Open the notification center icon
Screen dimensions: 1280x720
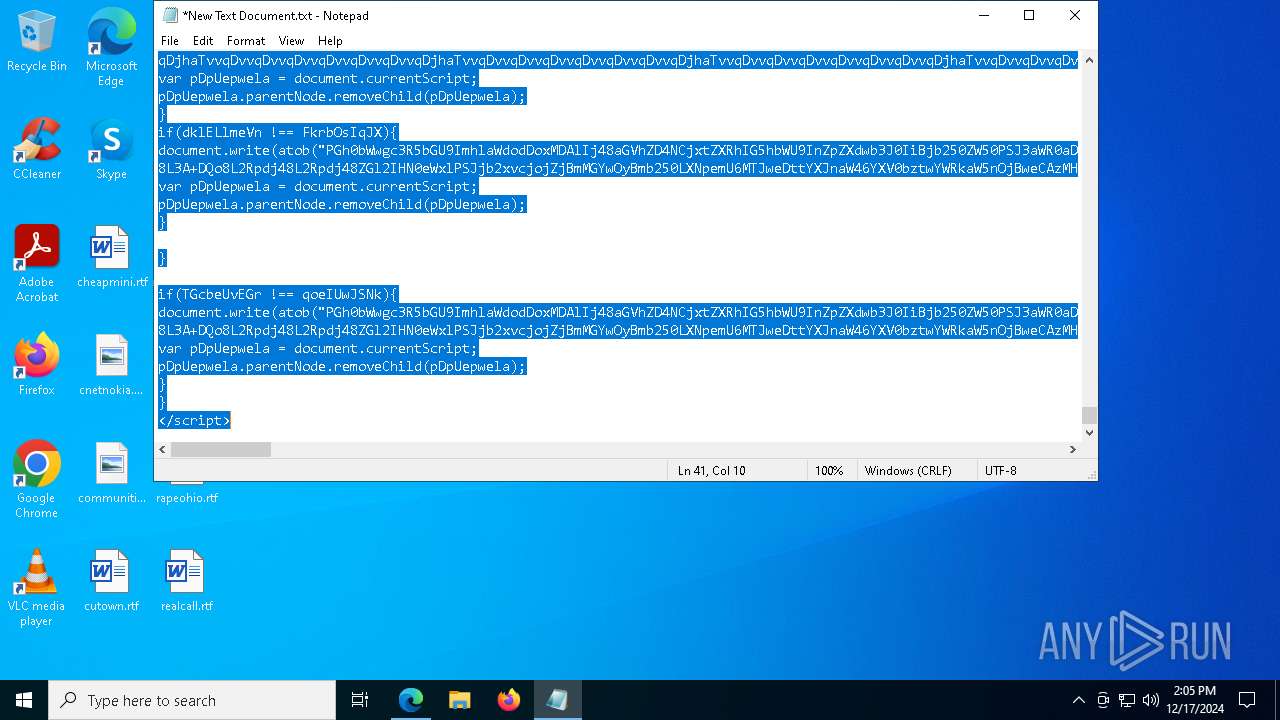click(x=1247, y=700)
